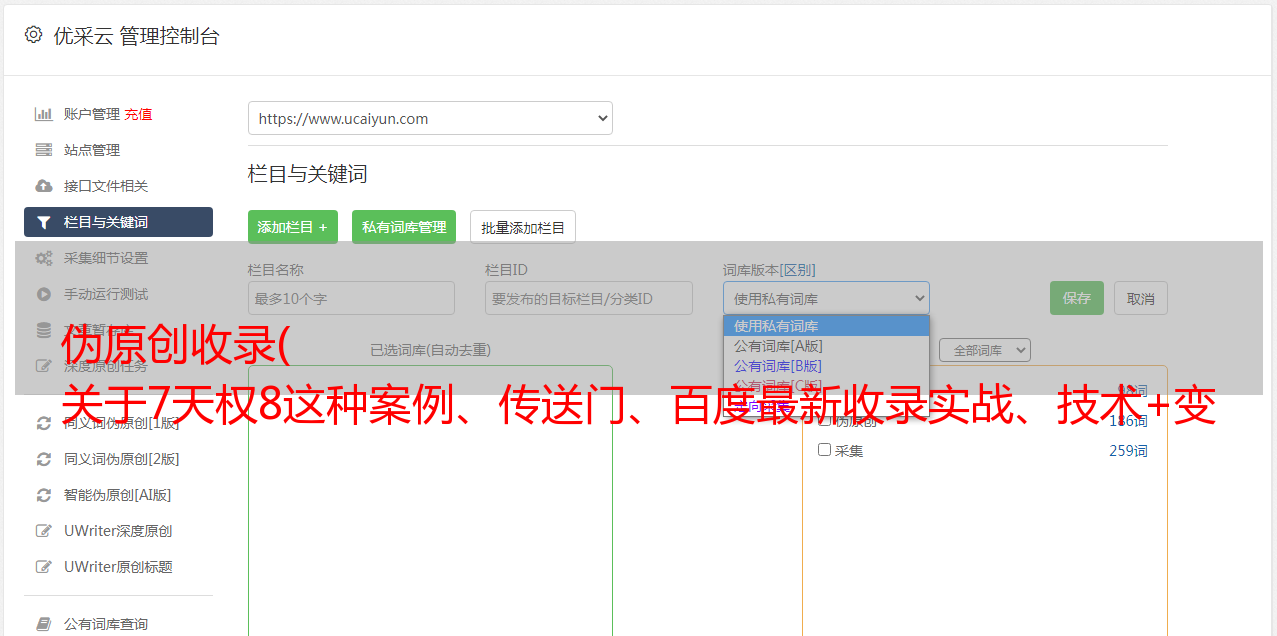This screenshot has height=636, width=1277.
Task: Click the refresh icon of 同义词伪原创[1版]
Action: [43, 423]
